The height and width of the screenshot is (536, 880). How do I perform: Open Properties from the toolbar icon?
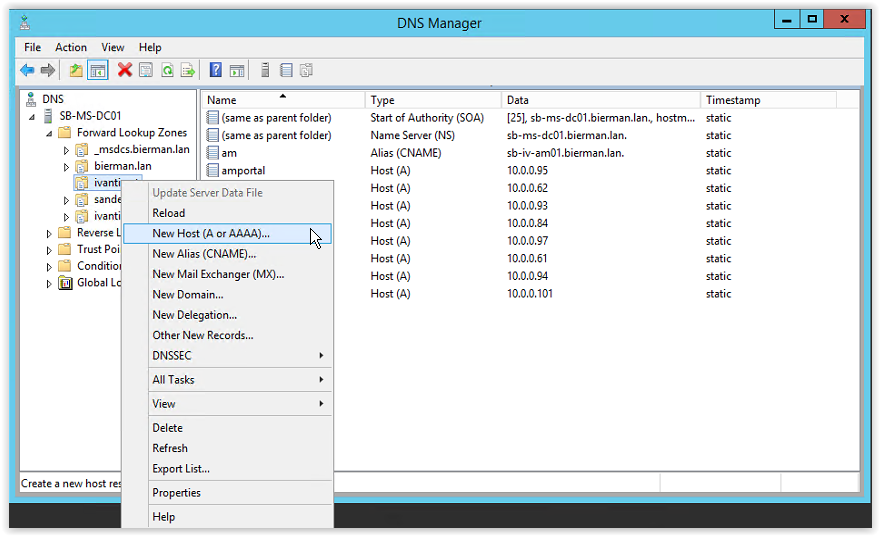click(146, 70)
